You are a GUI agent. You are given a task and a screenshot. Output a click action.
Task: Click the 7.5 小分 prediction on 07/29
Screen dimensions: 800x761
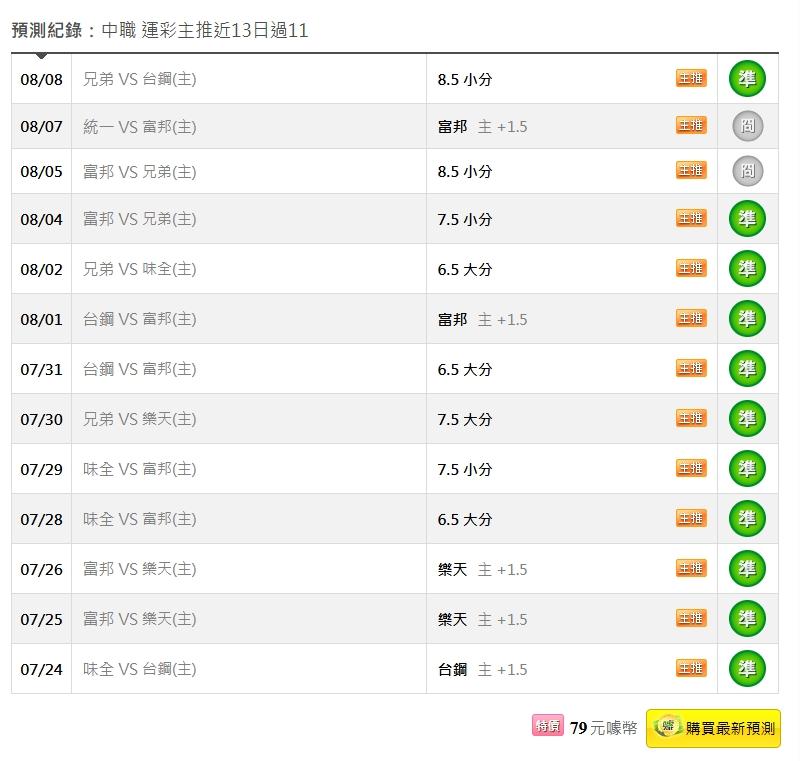point(465,469)
